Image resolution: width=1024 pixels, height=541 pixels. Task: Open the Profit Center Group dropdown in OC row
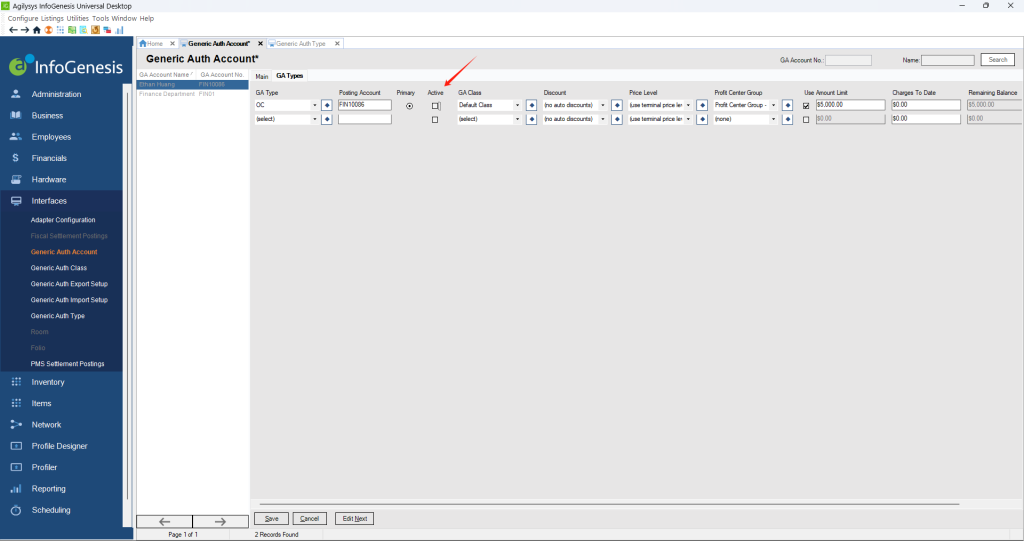[x=774, y=105]
